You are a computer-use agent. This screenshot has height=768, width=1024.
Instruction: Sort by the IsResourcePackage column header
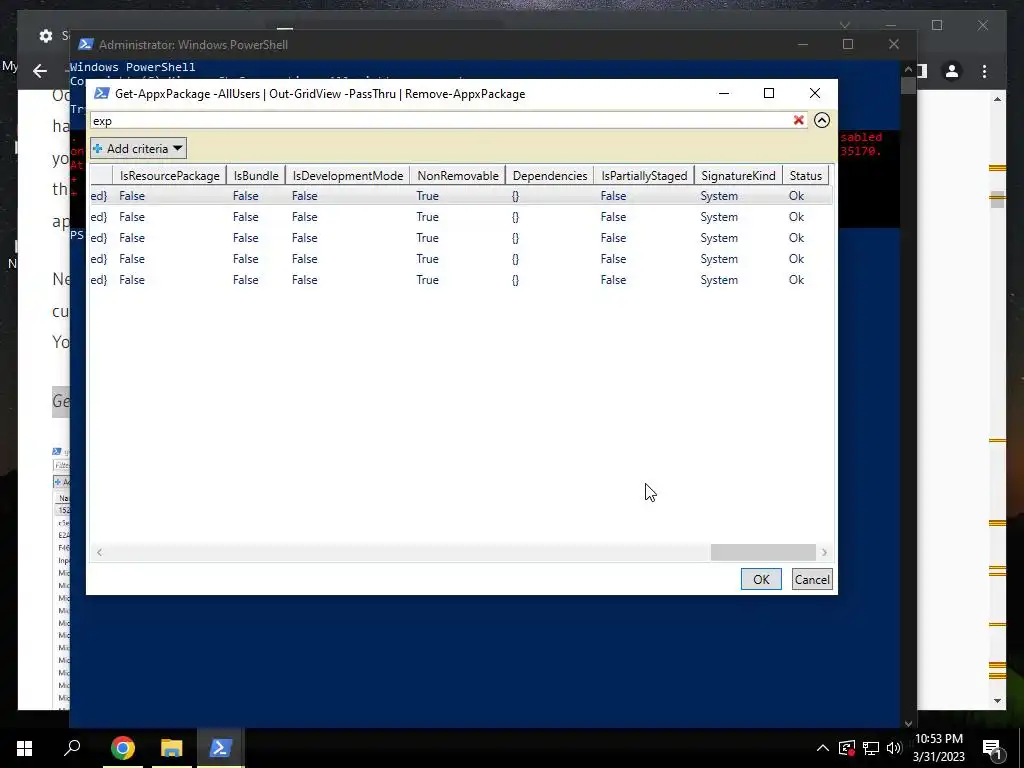coord(169,176)
